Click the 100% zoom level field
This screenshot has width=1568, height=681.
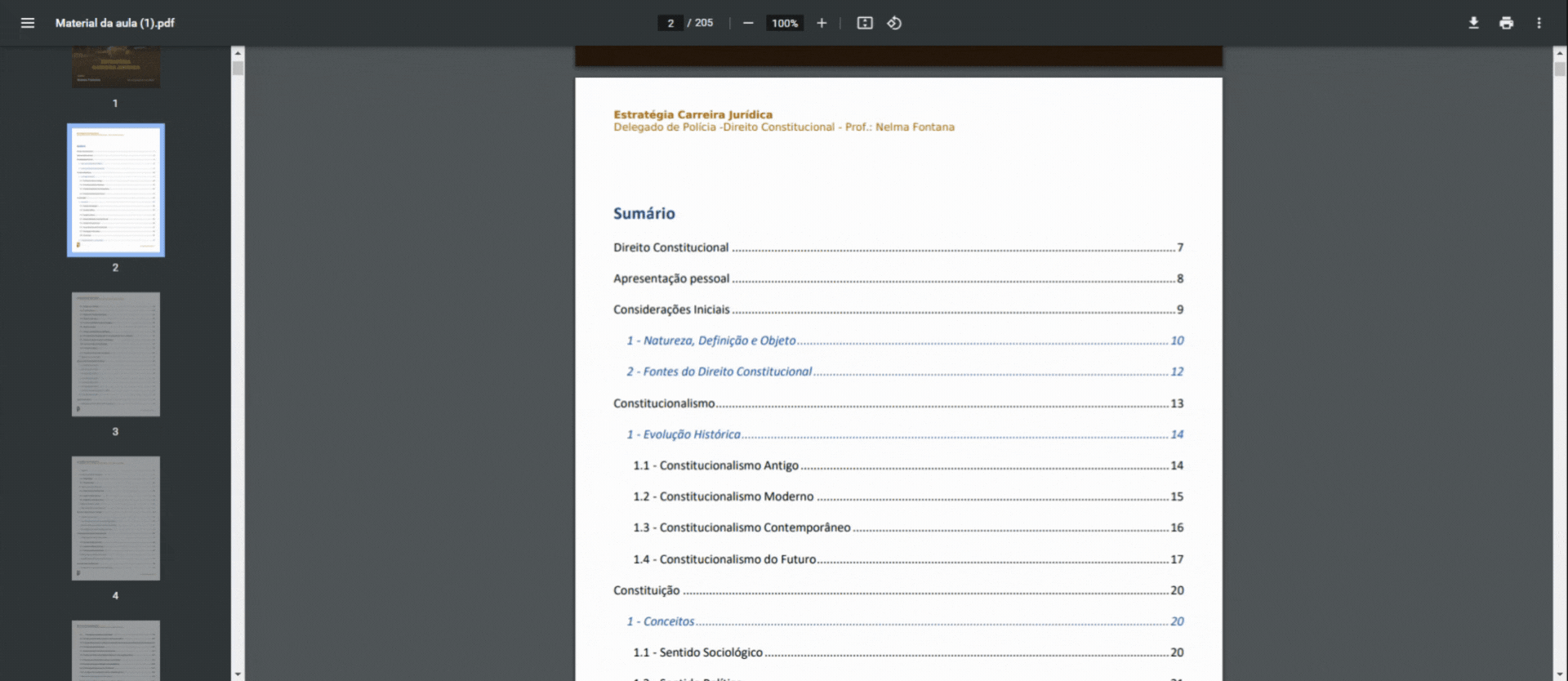tap(785, 23)
